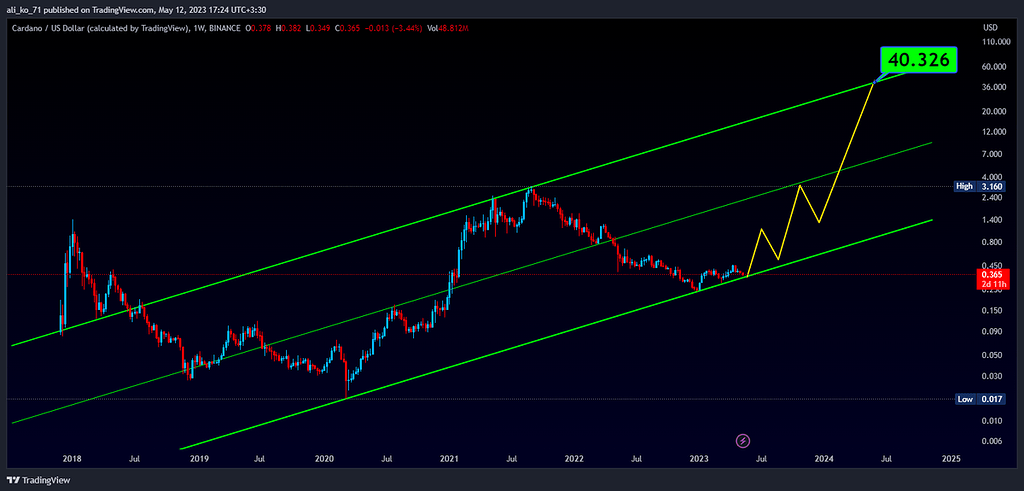Click the 2024 label on the time axis

coord(824,459)
